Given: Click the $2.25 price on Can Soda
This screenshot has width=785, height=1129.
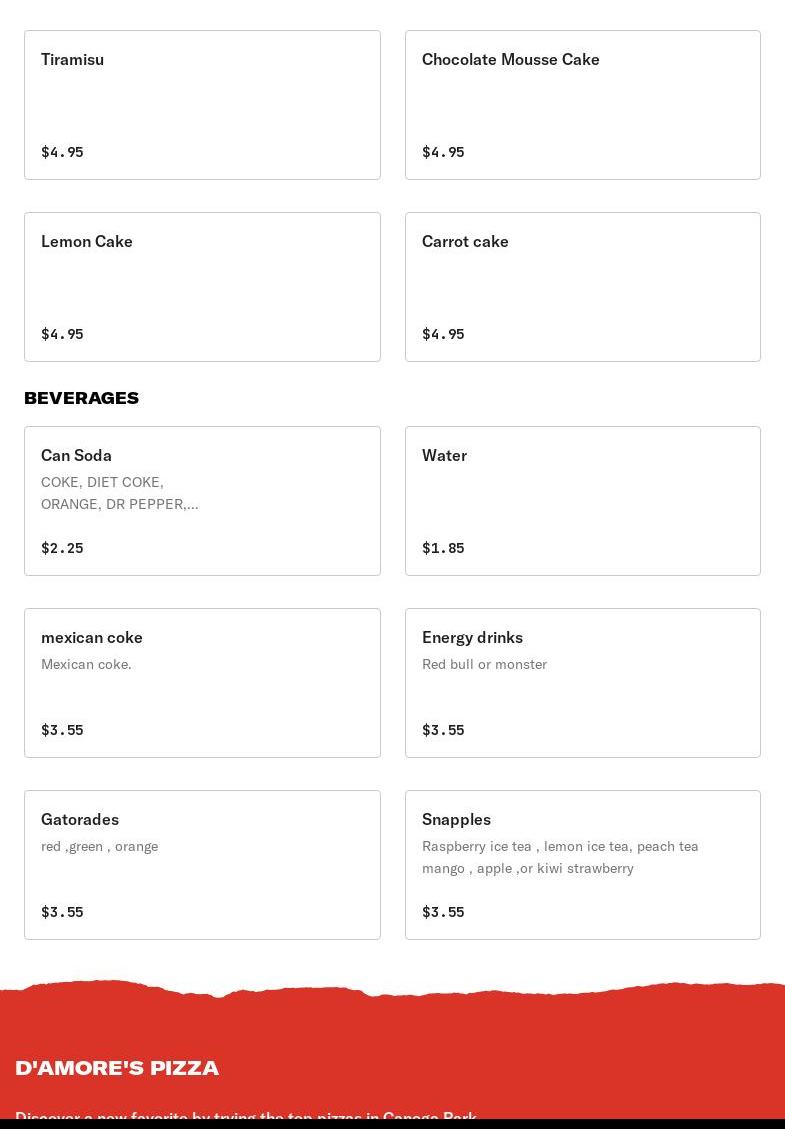Looking at the screenshot, I should 62,548.
